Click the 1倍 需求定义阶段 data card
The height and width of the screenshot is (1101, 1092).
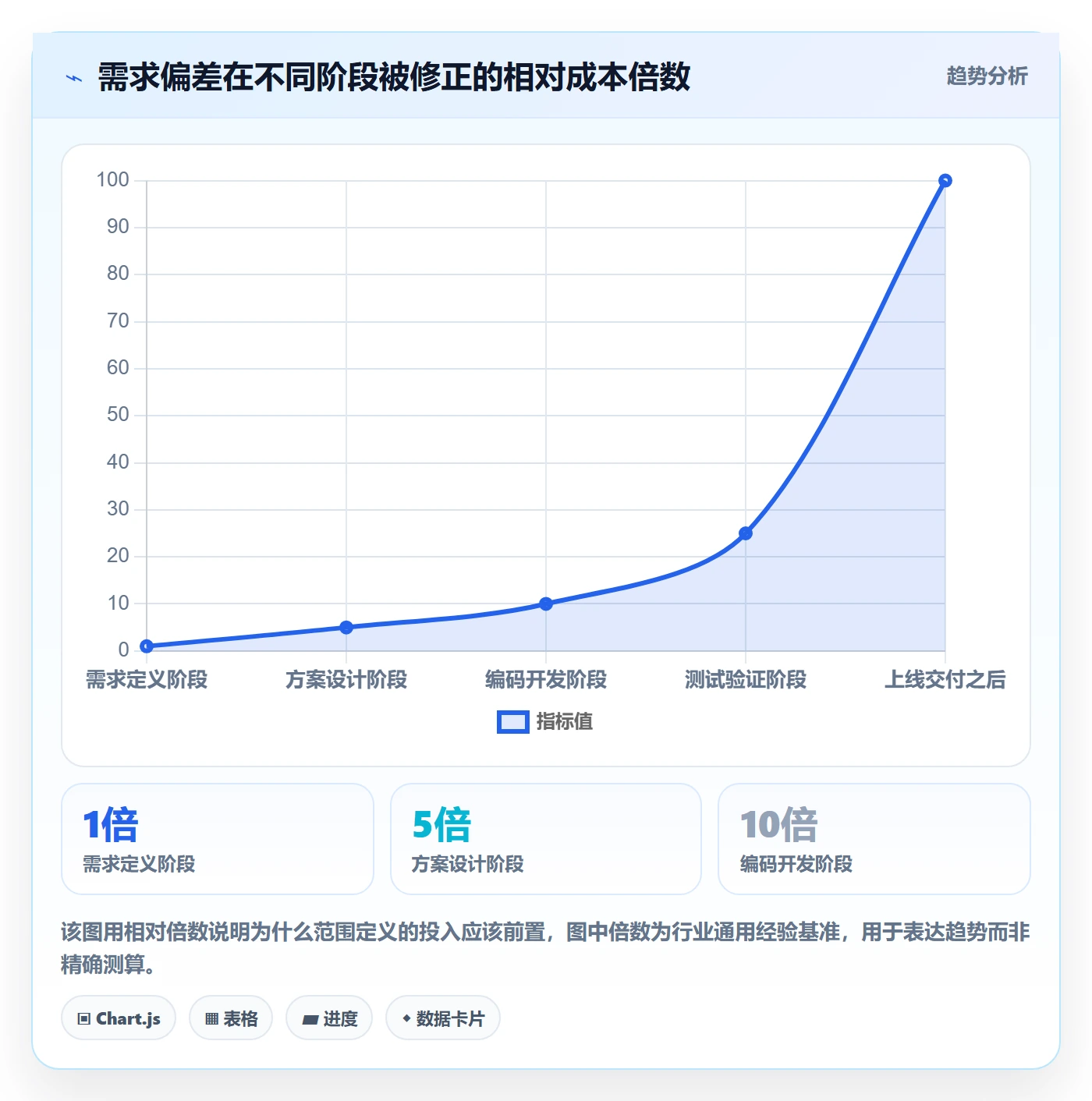click(x=218, y=839)
